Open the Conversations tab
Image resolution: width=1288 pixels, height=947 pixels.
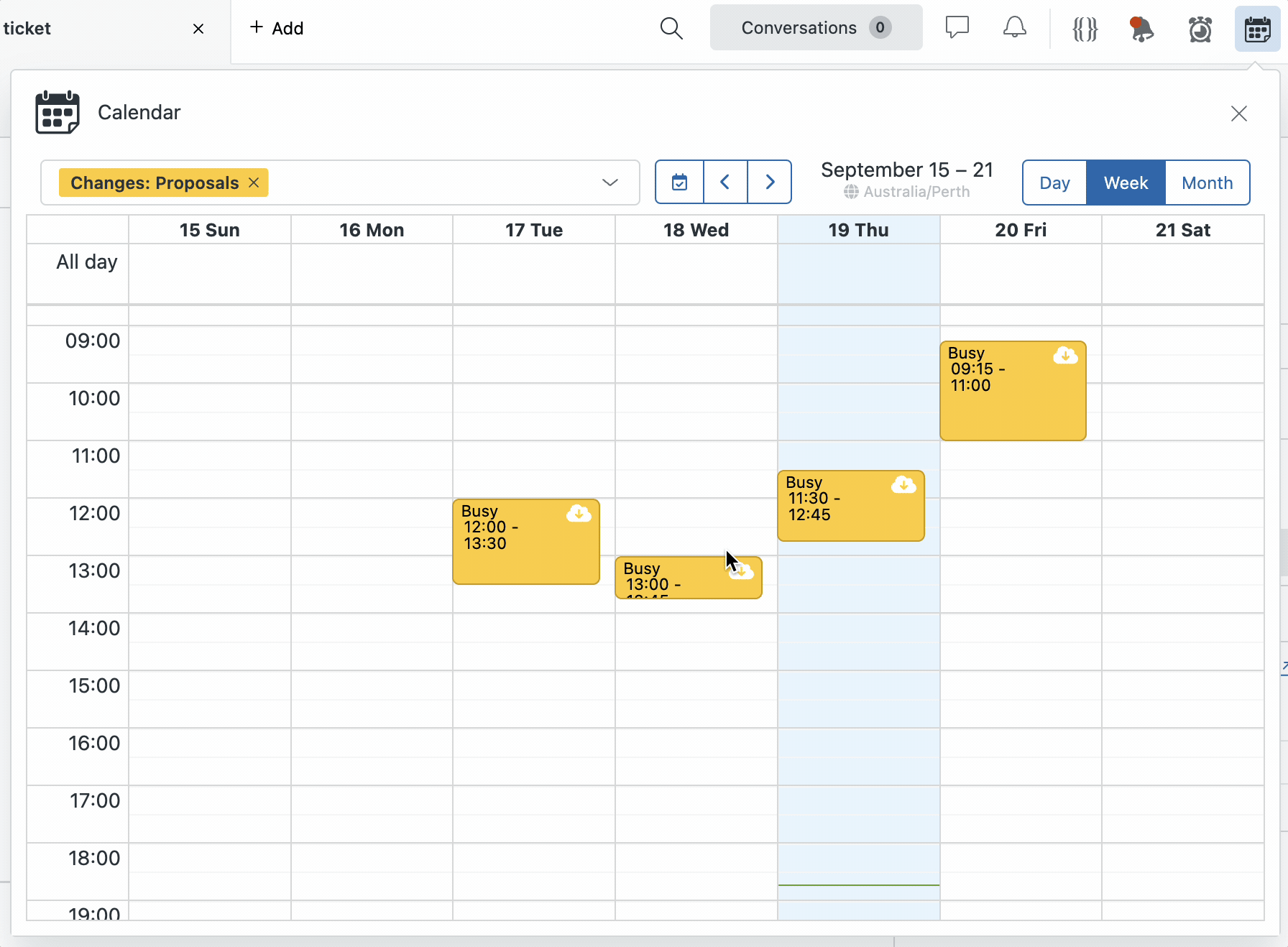click(816, 28)
